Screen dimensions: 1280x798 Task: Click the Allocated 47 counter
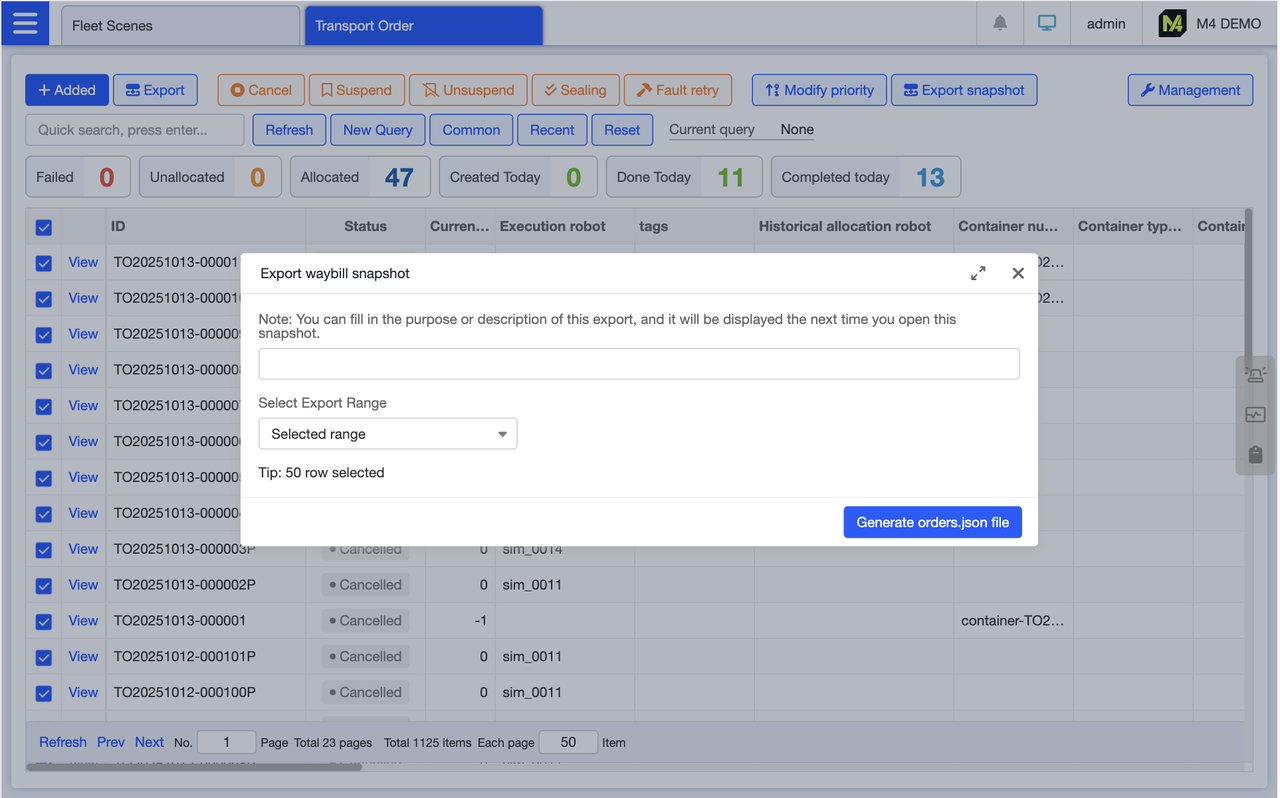tap(360, 176)
